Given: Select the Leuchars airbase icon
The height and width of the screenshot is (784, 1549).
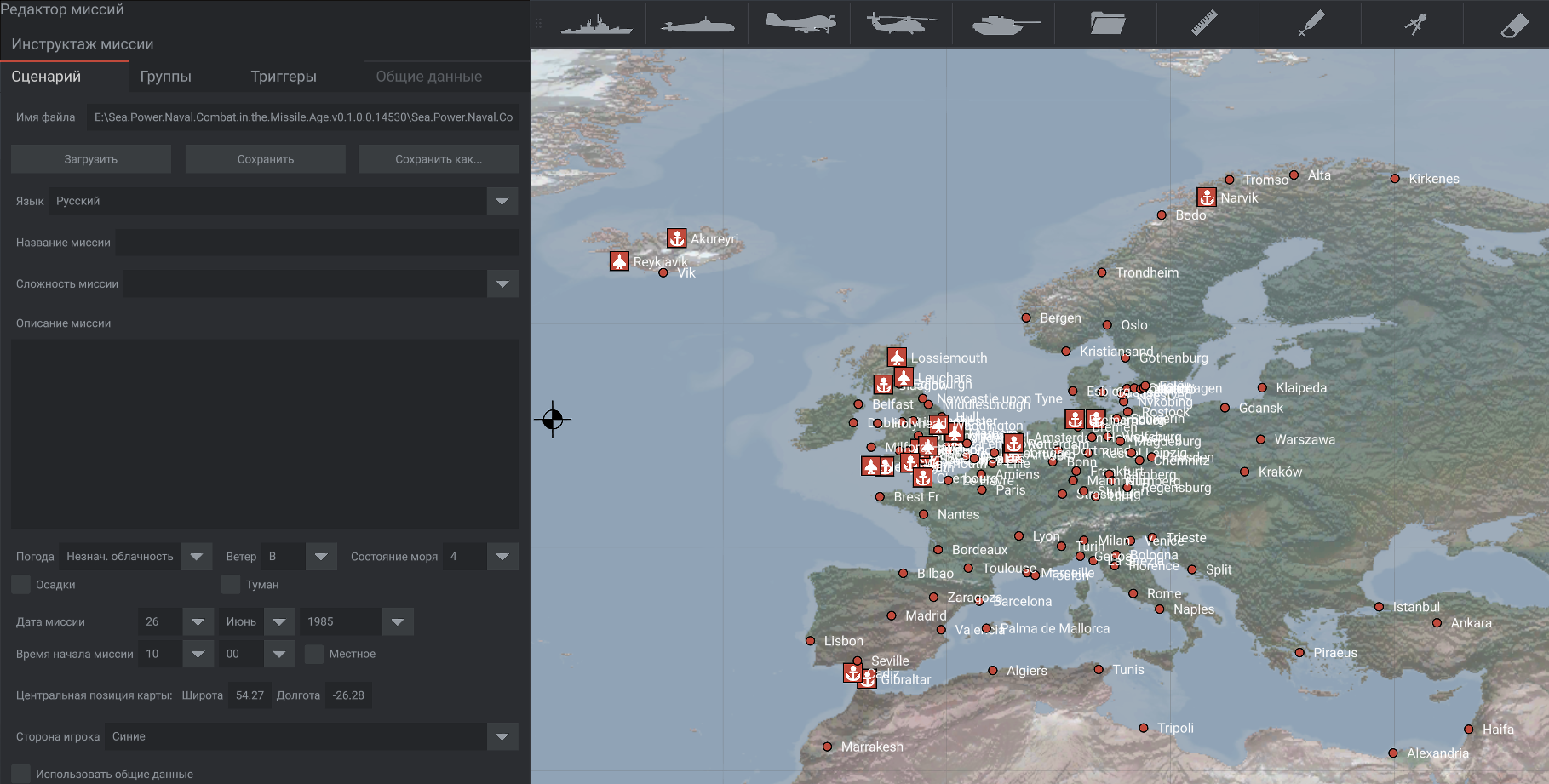Looking at the screenshot, I should tap(904, 376).
